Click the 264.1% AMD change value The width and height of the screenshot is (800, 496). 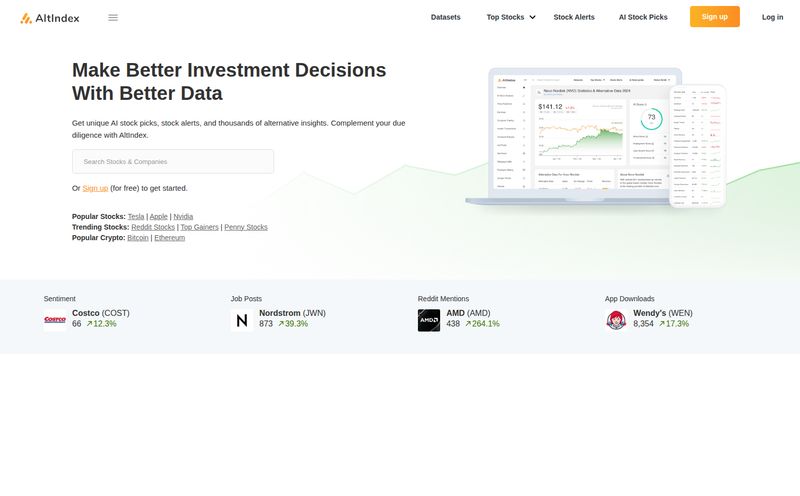(482, 324)
